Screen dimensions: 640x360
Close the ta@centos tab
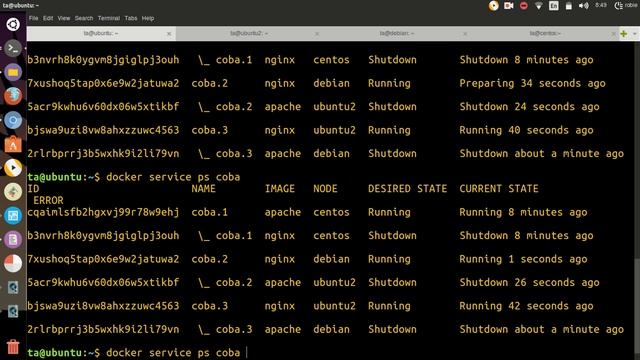(x=613, y=34)
